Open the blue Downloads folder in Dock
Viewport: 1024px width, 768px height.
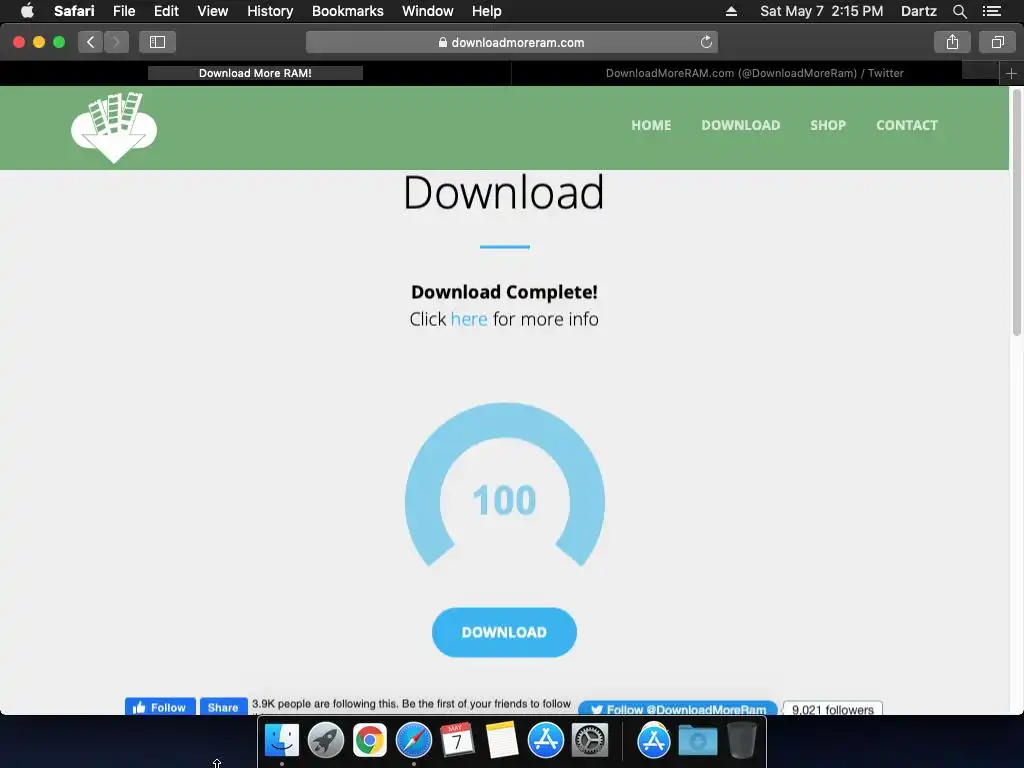click(697, 740)
